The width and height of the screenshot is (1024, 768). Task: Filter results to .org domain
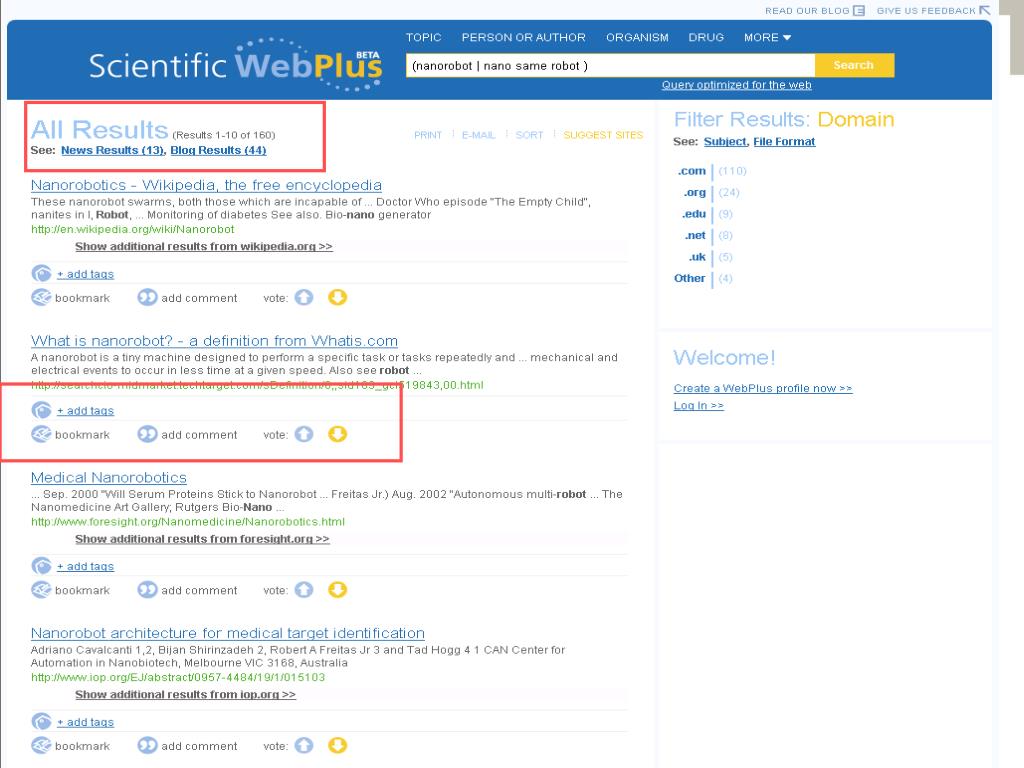[695, 193]
